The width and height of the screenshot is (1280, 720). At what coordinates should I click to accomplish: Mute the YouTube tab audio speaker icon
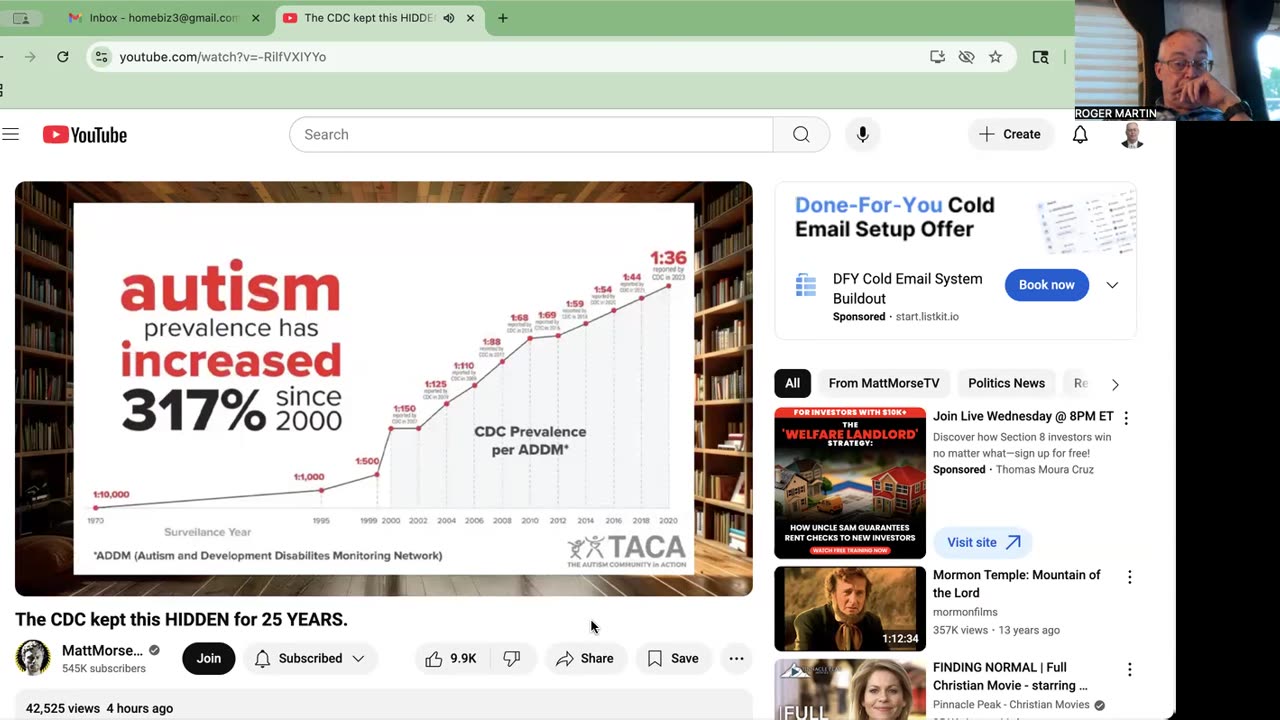(448, 18)
